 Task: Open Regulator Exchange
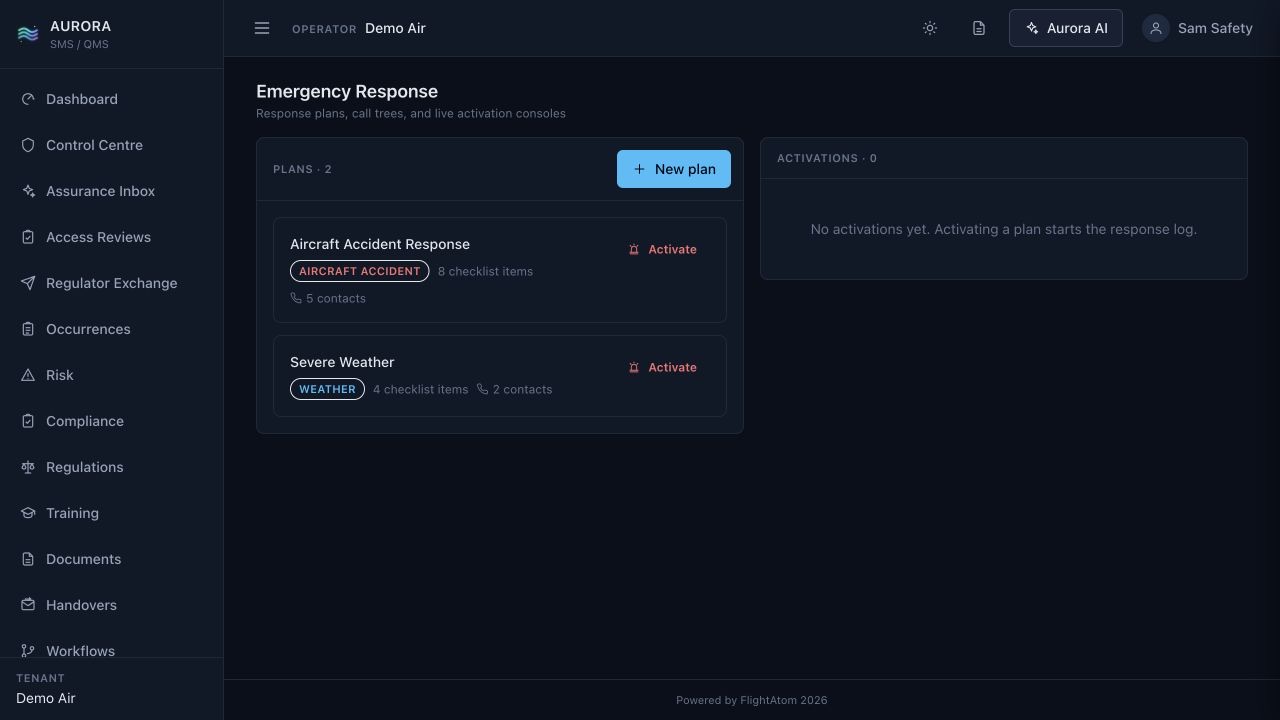tap(111, 283)
